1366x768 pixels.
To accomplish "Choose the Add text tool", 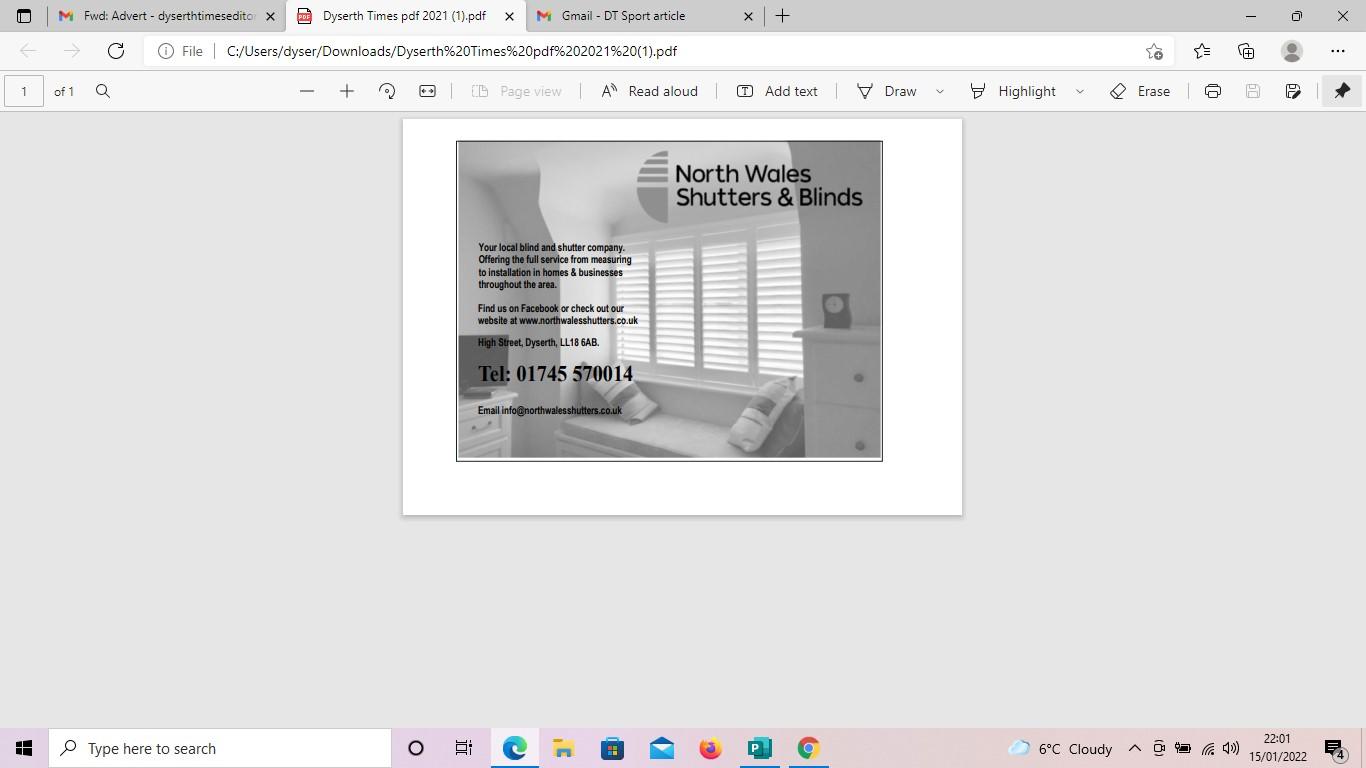I will coord(777,91).
